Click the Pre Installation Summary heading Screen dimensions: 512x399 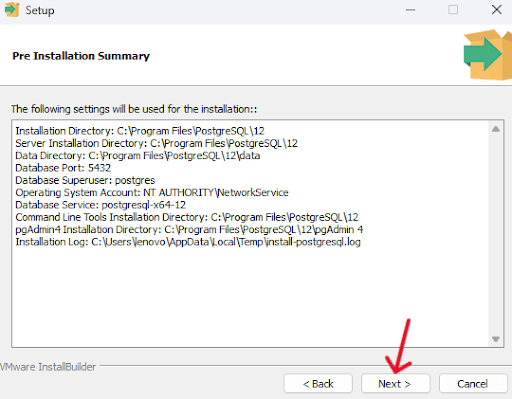tap(81, 56)
